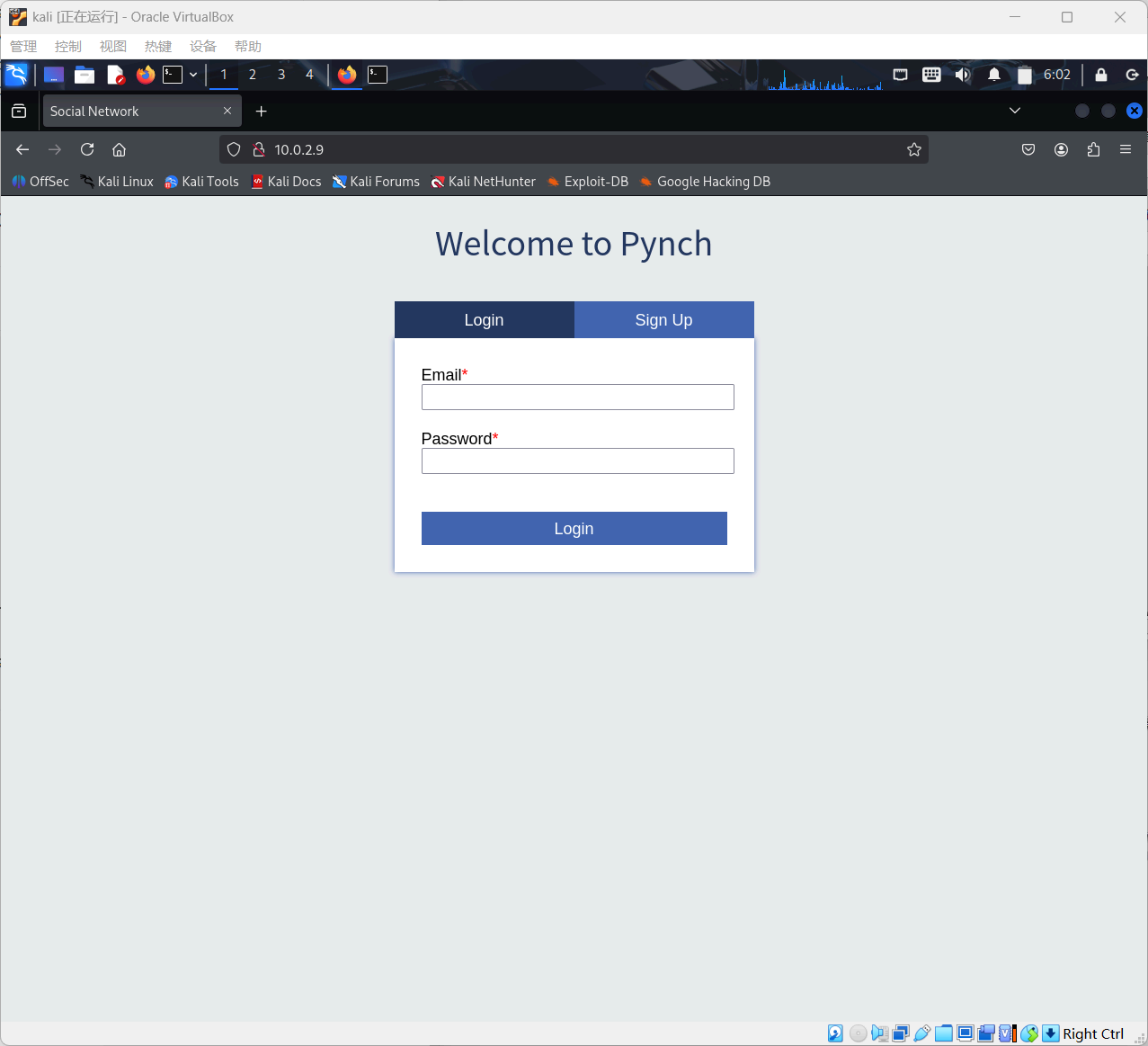The width and height of the screenshot is (1148, 1046).
Task: Open a new browser tab
Action: (x=261, y=112)
